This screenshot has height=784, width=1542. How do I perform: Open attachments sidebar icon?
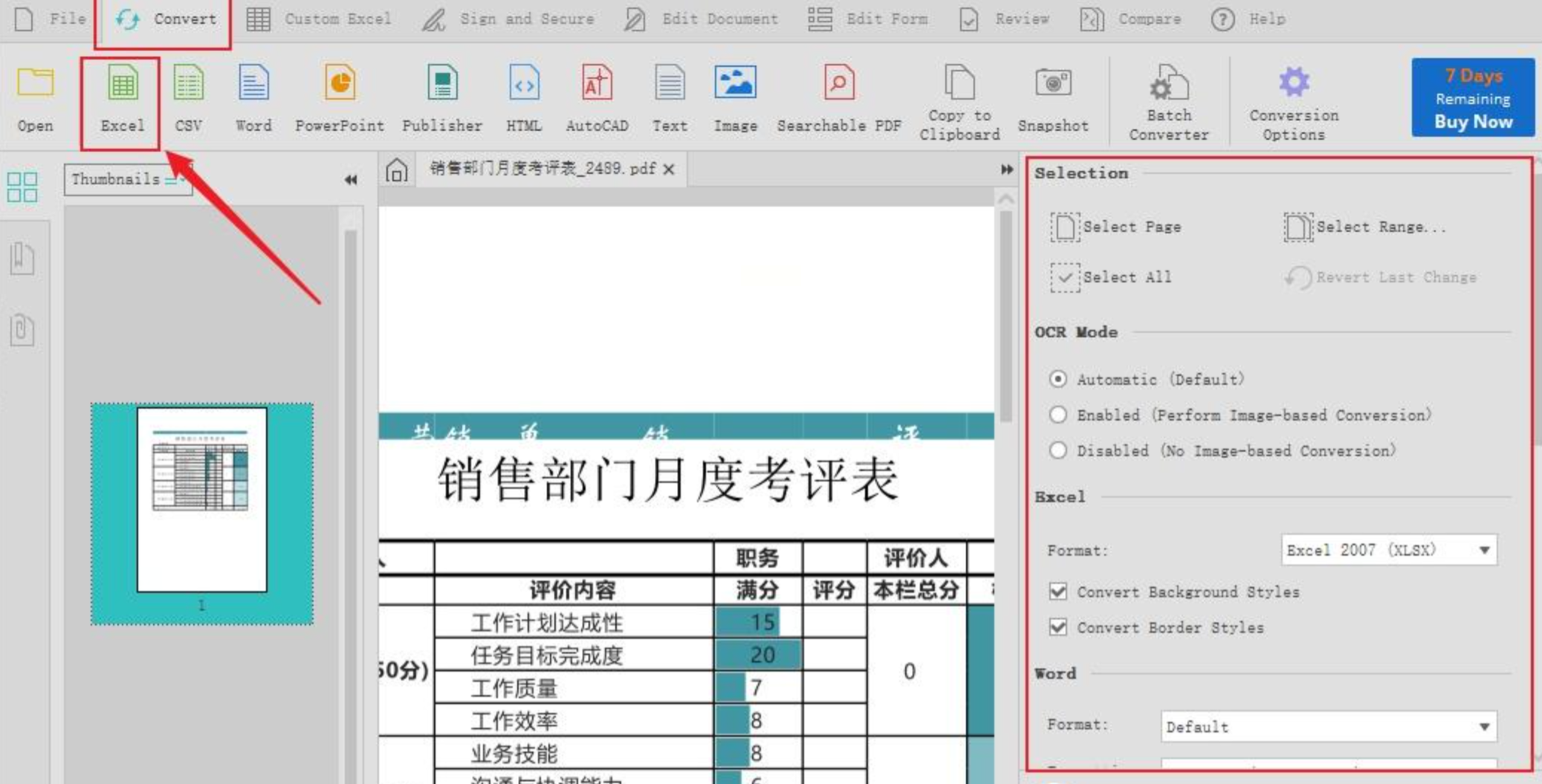click(x=22, y=329)
